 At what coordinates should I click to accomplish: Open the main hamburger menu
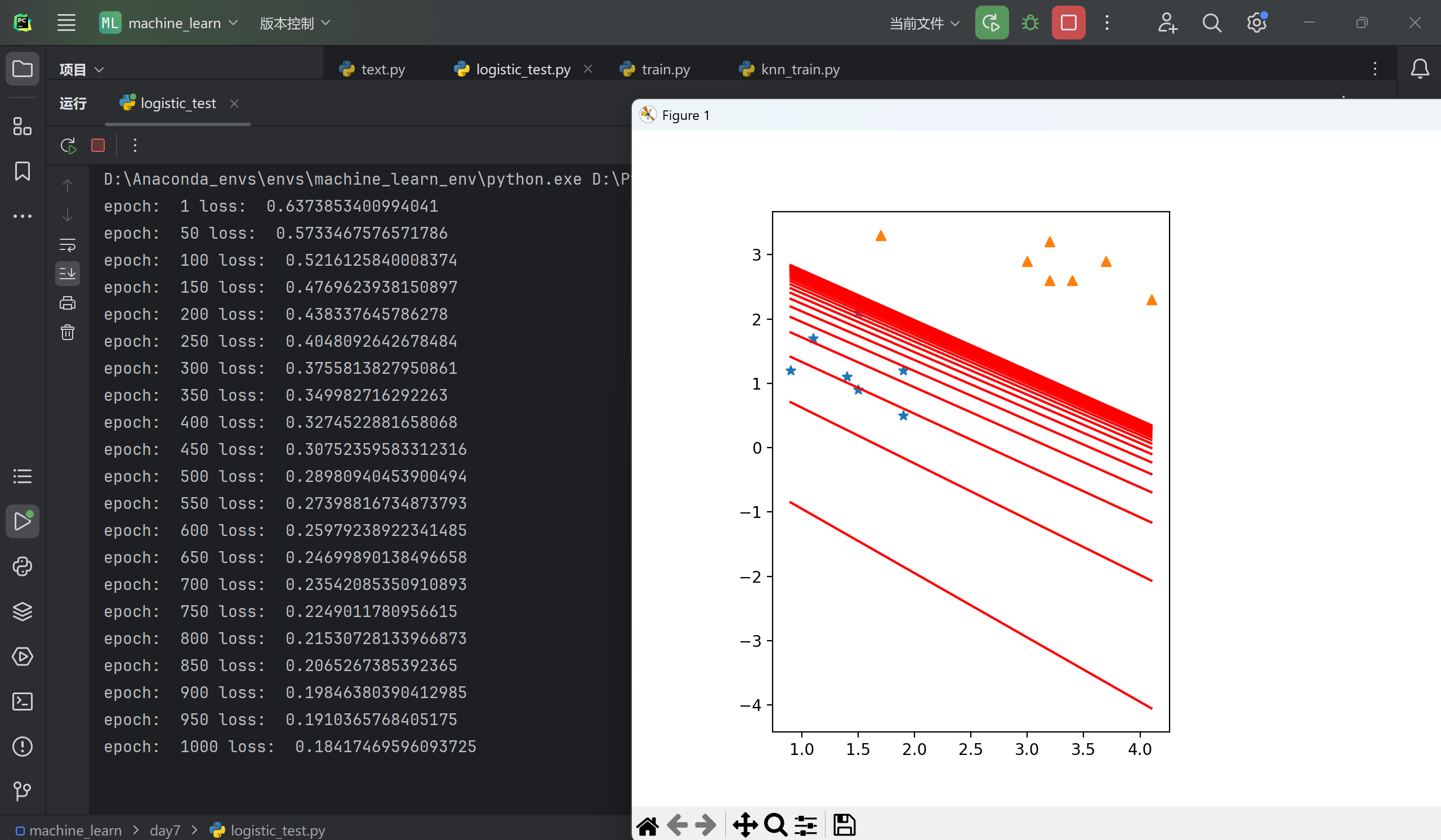(66, 23)
